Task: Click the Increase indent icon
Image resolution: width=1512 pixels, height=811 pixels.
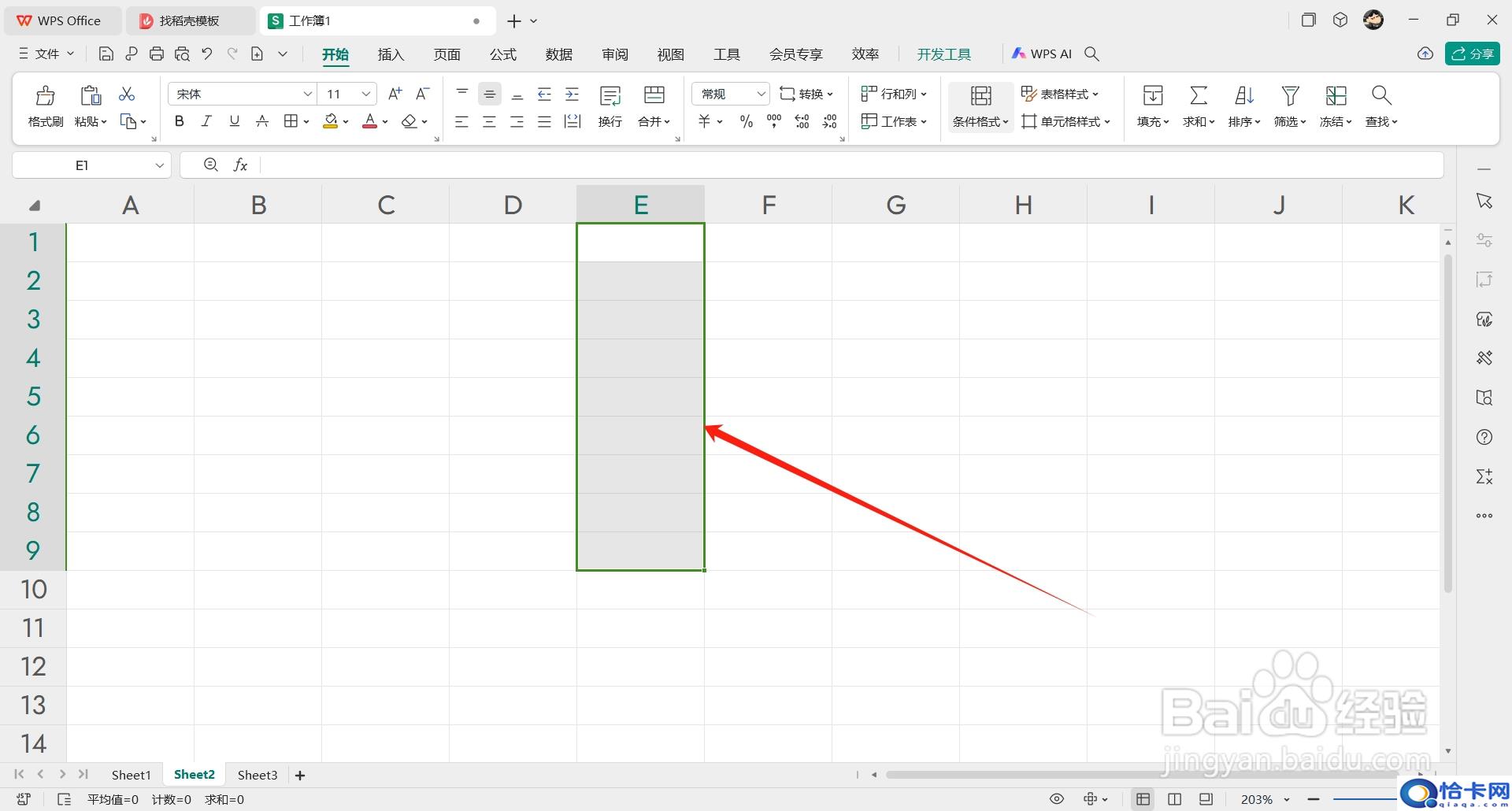Action: [x=573, y=94]
